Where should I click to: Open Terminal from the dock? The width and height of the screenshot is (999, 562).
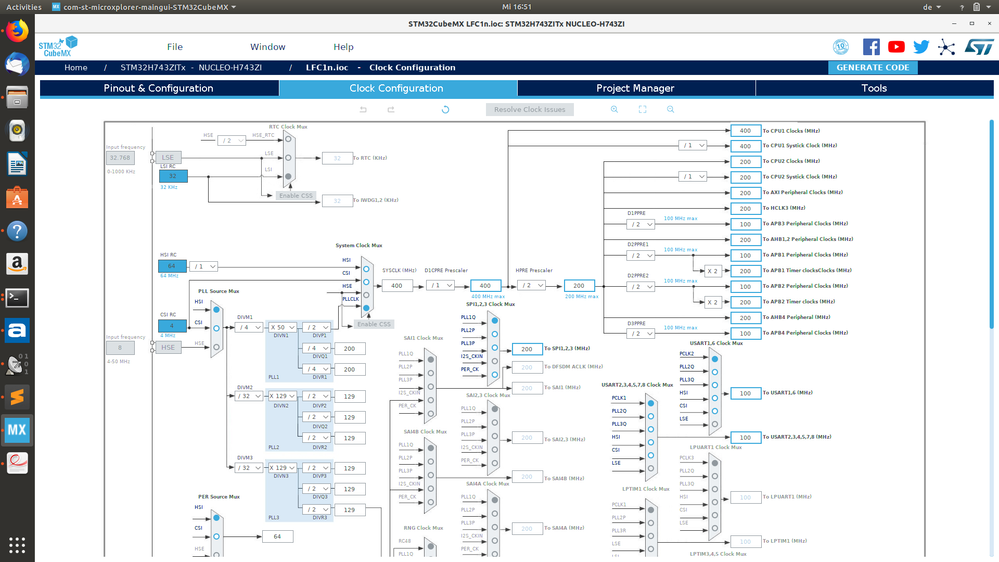click(17, 298)
